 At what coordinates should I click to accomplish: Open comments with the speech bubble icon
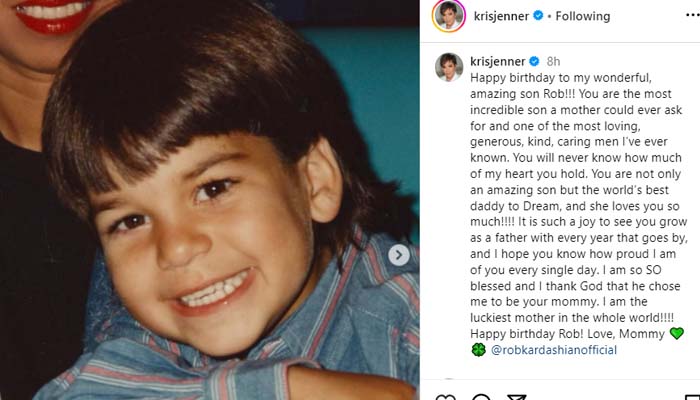pyautogui.click(x=479, y=397)
